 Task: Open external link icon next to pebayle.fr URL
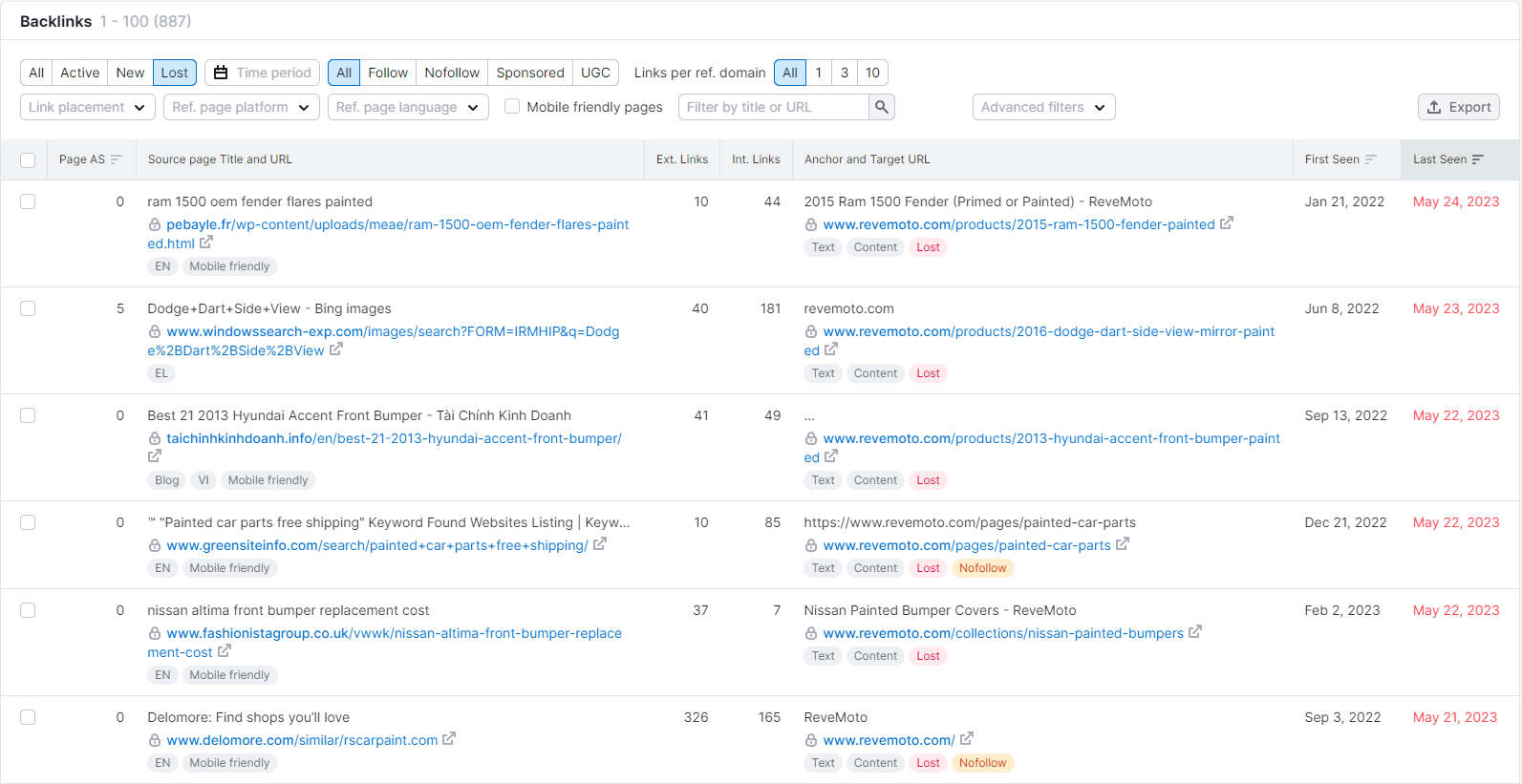[206, 243]
